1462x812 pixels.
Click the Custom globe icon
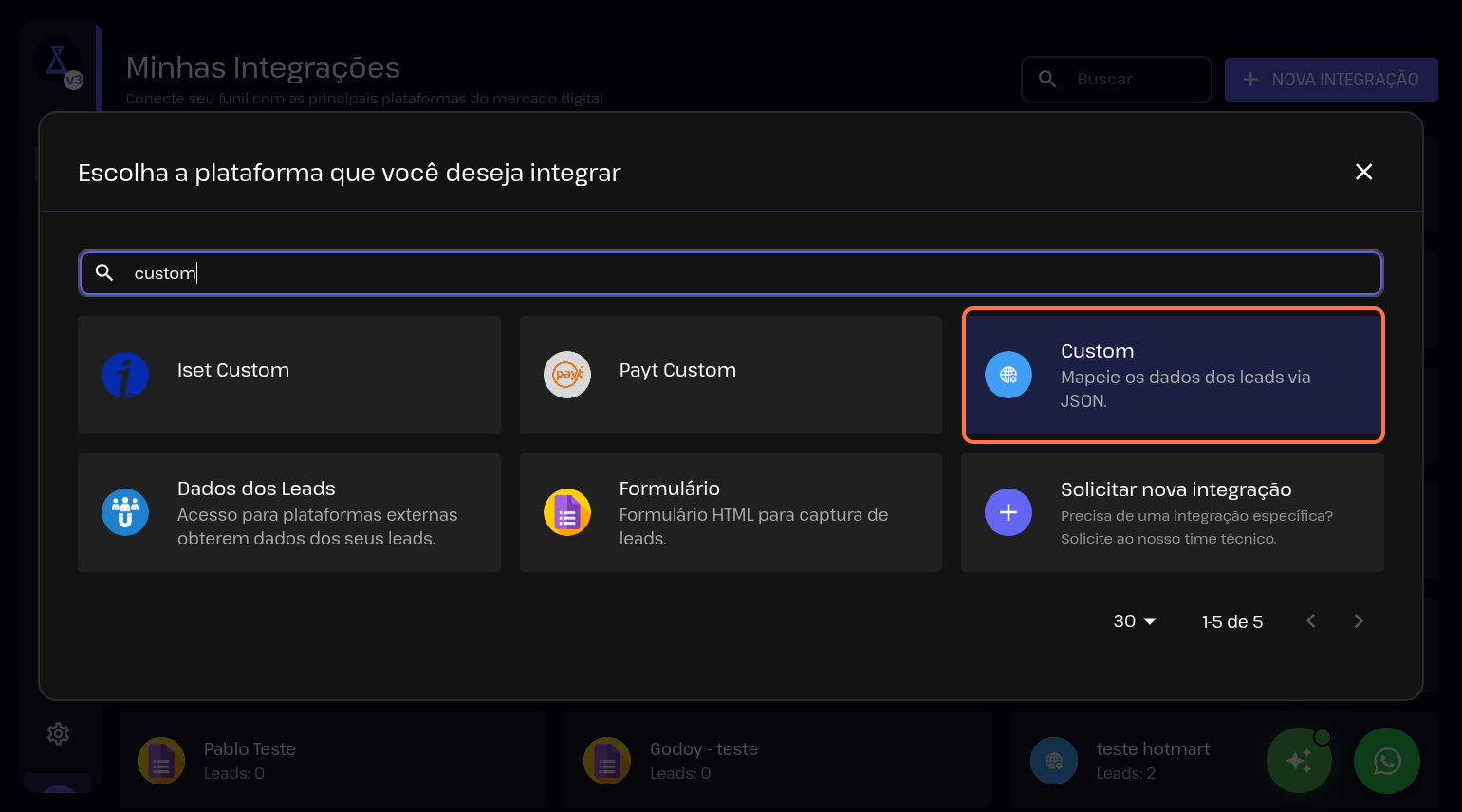pyautogui.click(x=1009, y=375)
